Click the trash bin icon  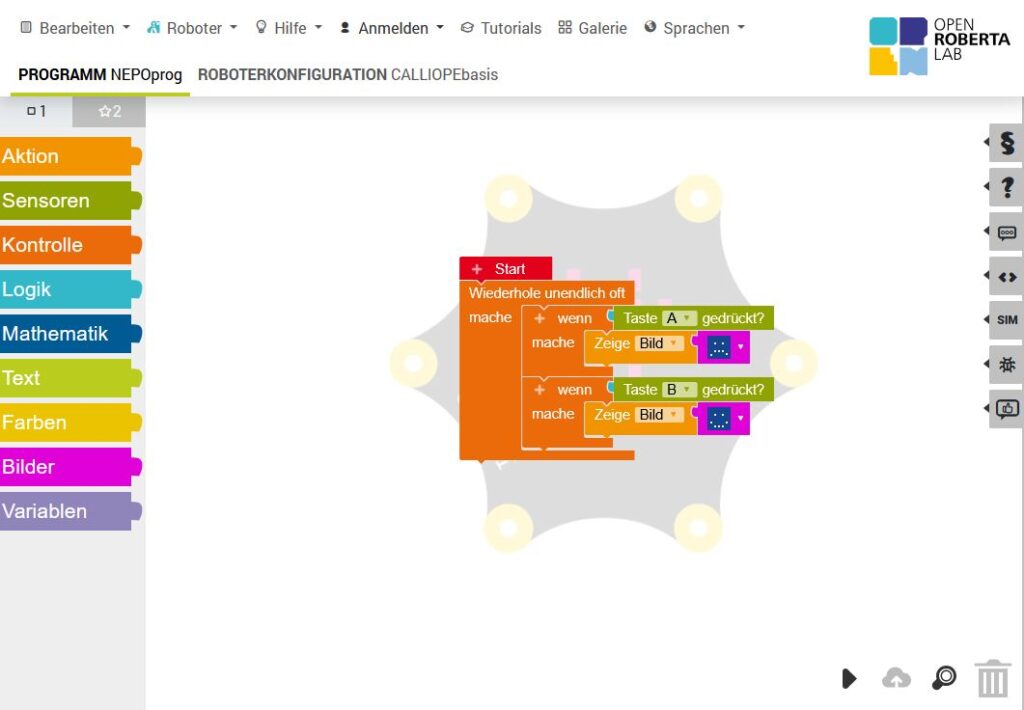point(992,678)
